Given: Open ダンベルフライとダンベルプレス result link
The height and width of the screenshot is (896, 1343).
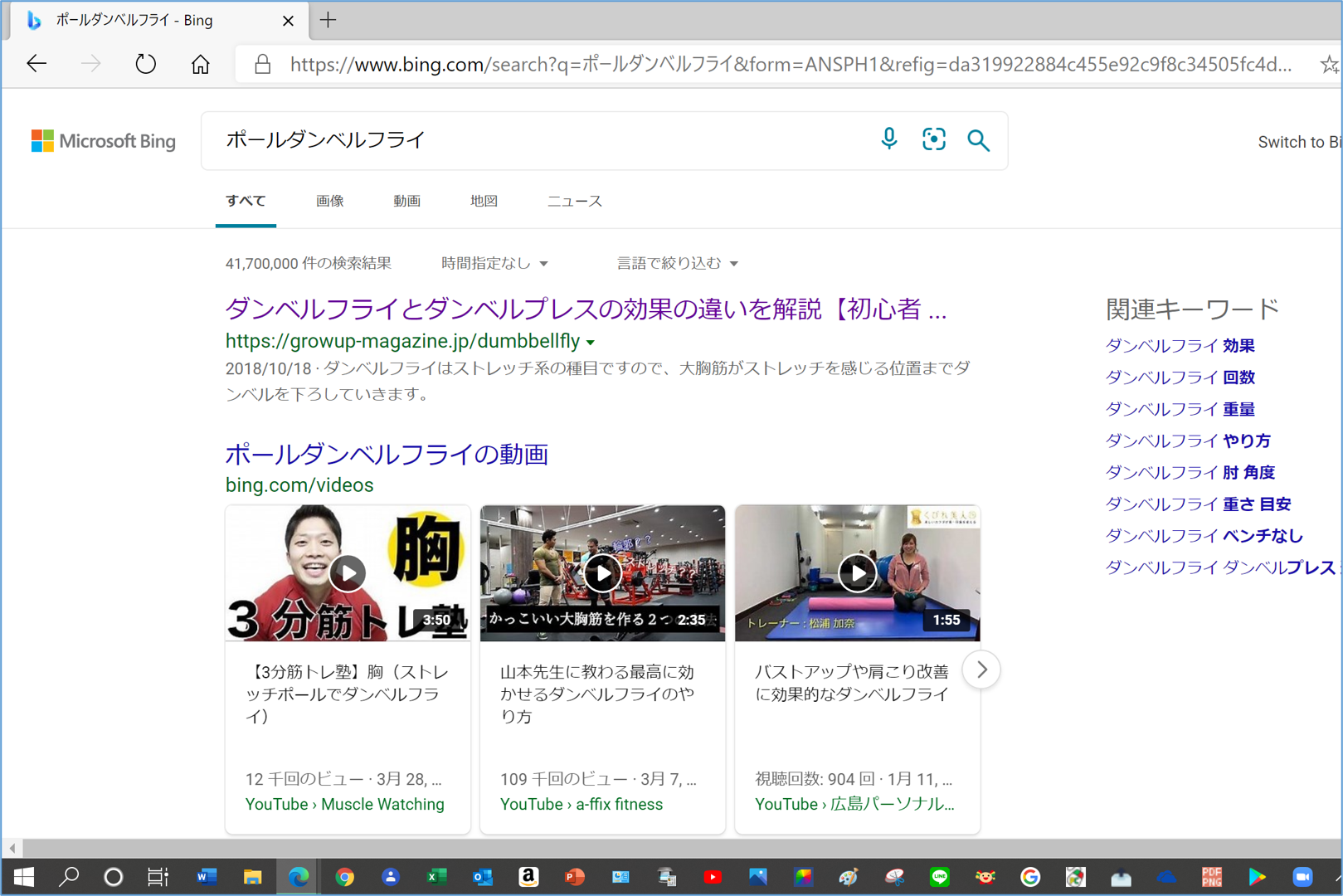Looking at the screenshot, I should point(586,309).
